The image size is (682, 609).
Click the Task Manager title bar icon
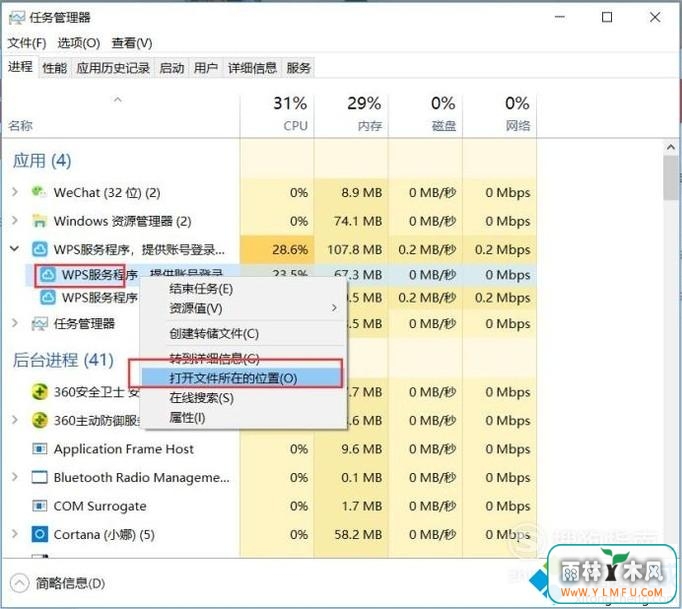point(17,18)
